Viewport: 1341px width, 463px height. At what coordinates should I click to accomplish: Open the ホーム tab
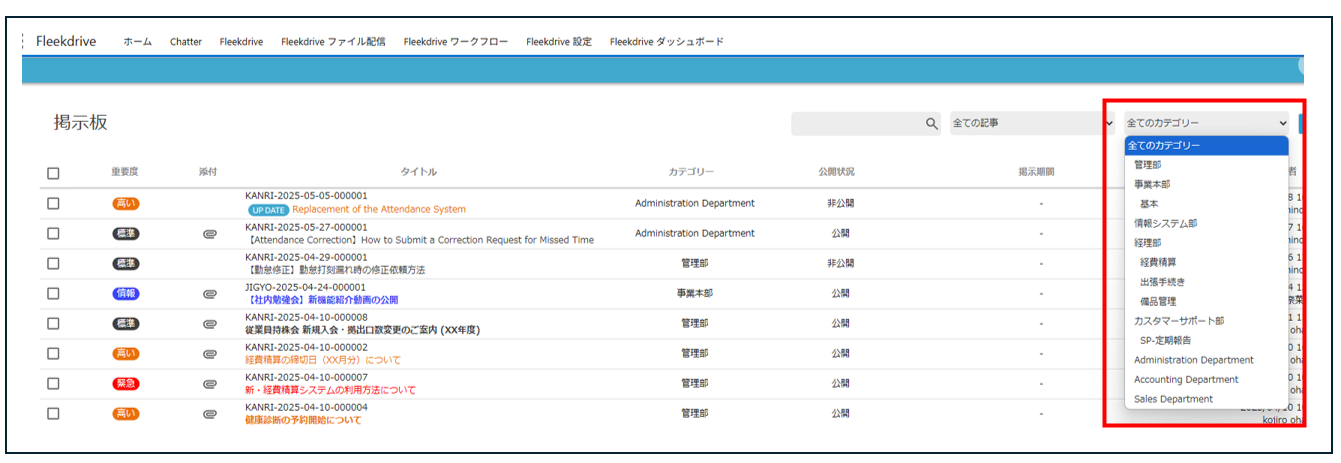click(137, 42)
